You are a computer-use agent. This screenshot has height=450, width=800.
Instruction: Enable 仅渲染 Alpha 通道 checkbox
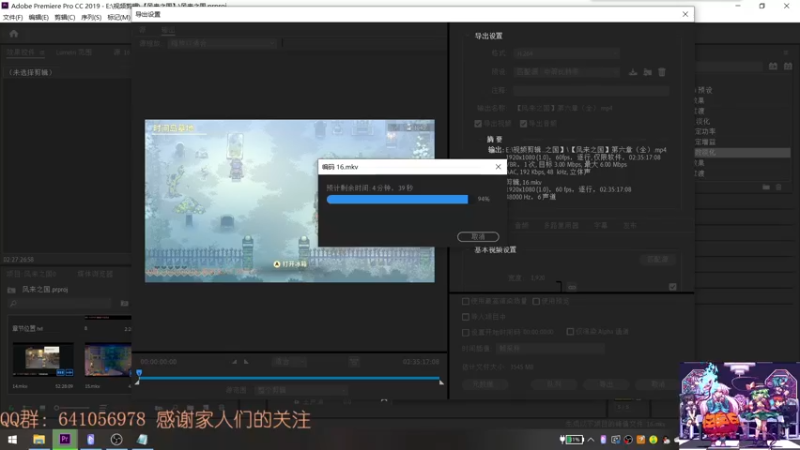[x=570, y=332]
